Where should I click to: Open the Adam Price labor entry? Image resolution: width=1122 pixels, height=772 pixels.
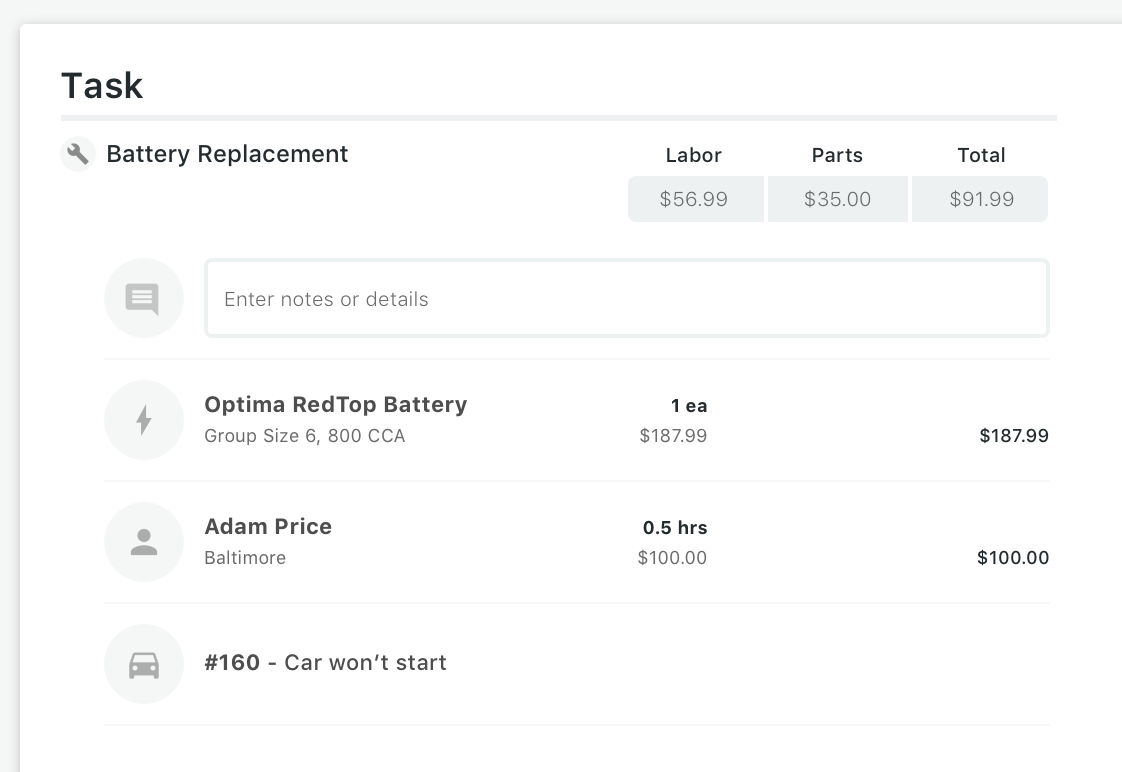[268, 526]
